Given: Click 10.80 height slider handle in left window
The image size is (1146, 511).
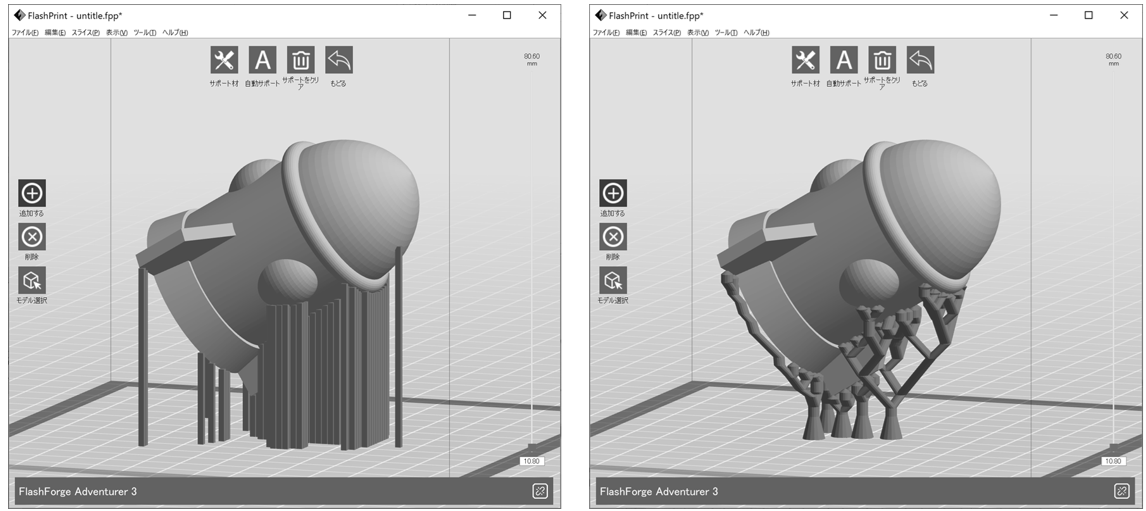Looking at the screenshot, I should click(x=530, y=461).
